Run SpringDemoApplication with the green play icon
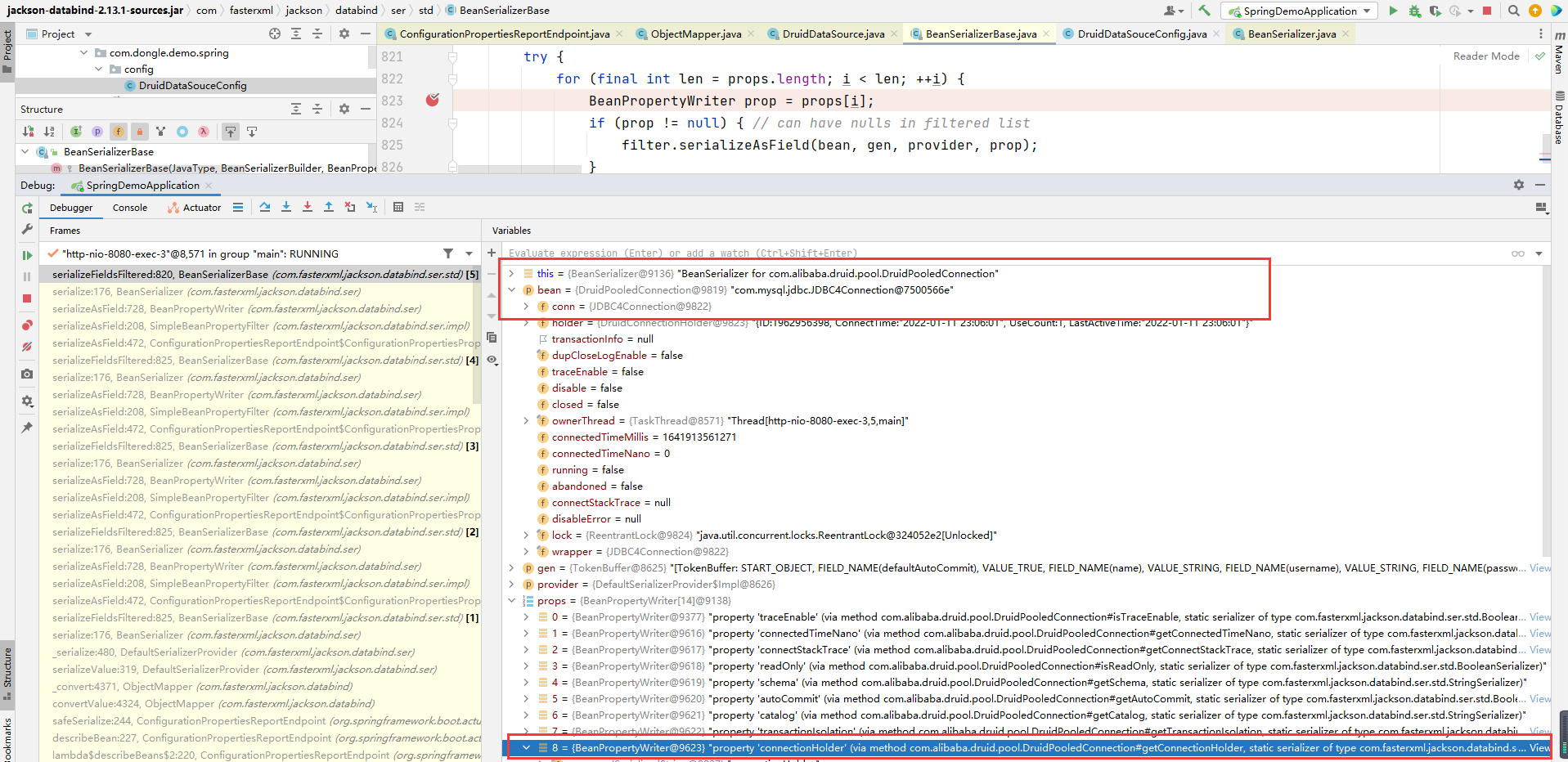This screenshot has width=1568, height=762. point(1393,11)
